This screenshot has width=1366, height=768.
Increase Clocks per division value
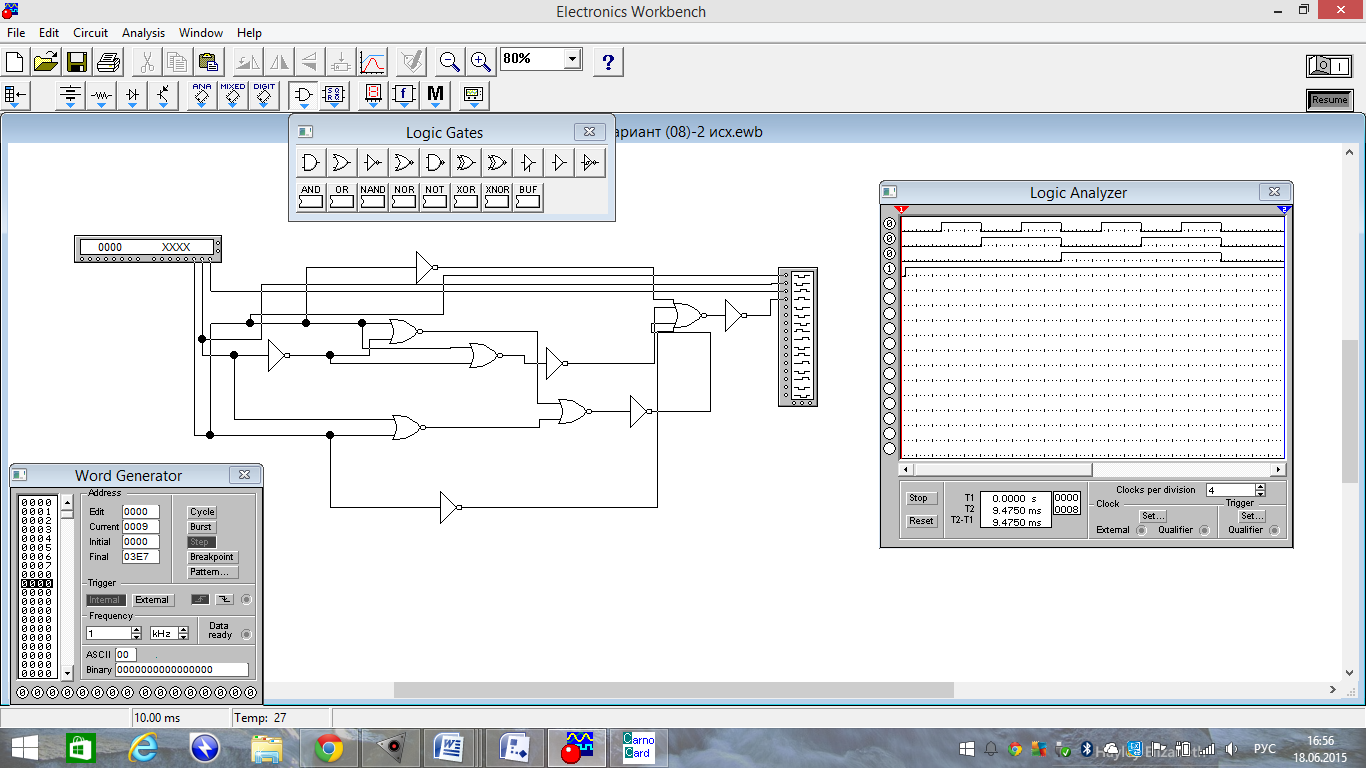(1260, 487)
